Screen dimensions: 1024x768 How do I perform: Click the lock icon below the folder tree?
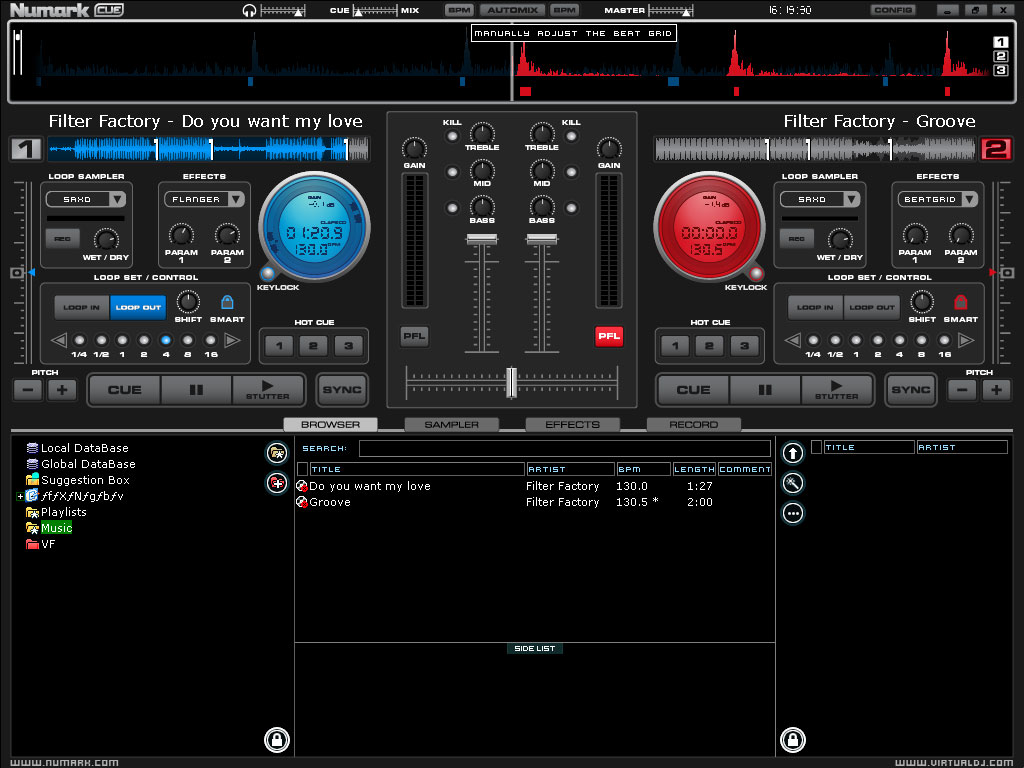click(277, 740)
